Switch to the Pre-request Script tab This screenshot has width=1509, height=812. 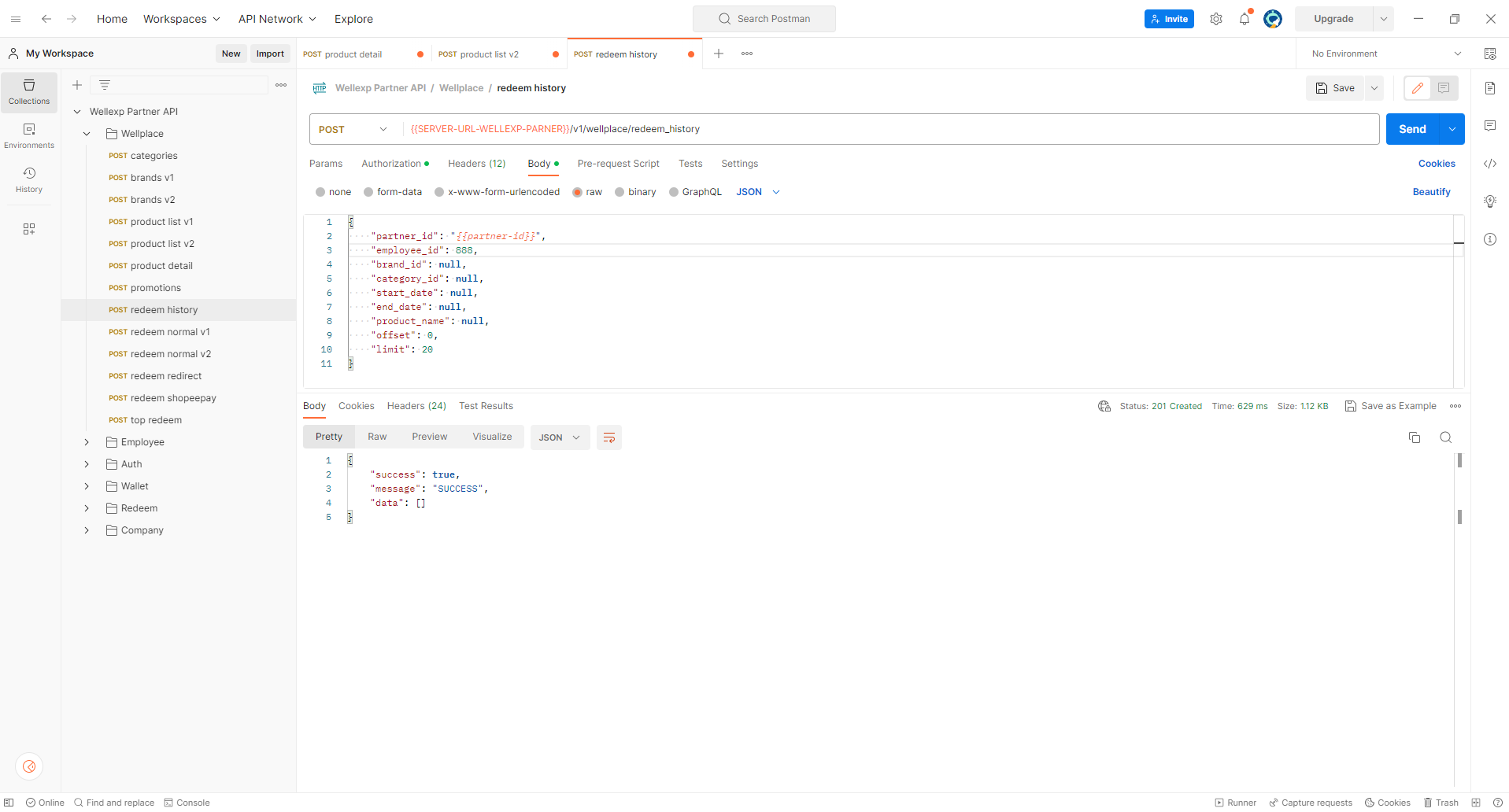pos(618,164)
